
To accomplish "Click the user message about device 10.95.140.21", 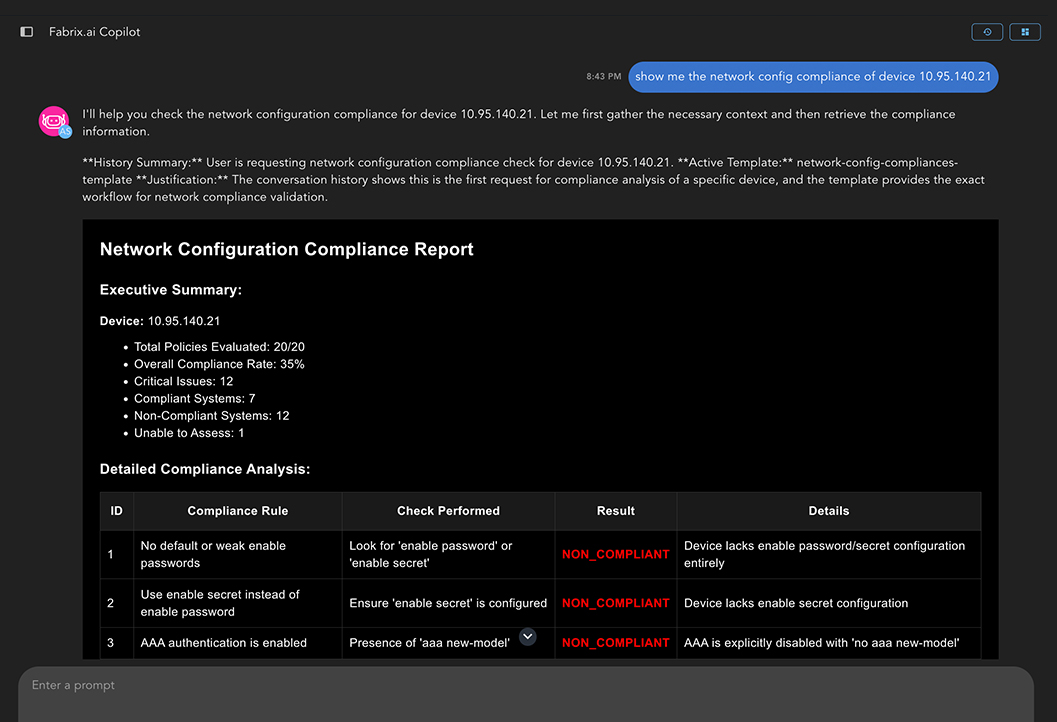I will (812, 76).
